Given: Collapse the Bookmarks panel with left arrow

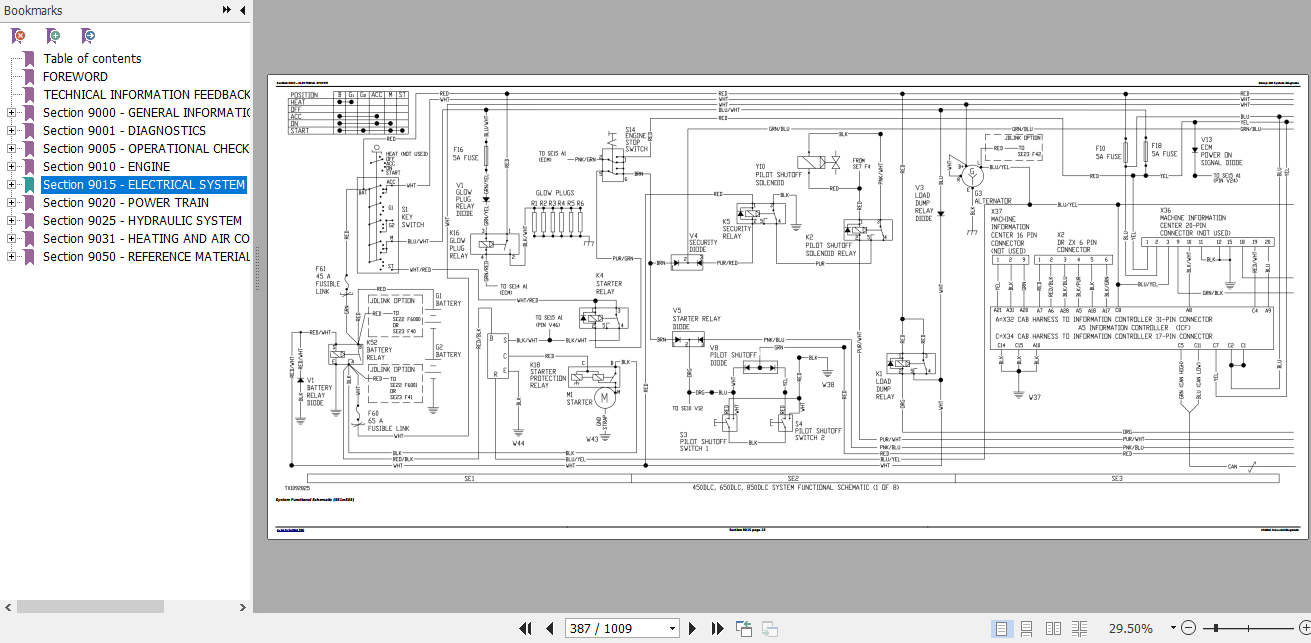Looking at the screenshot, I should click(243, 10).
